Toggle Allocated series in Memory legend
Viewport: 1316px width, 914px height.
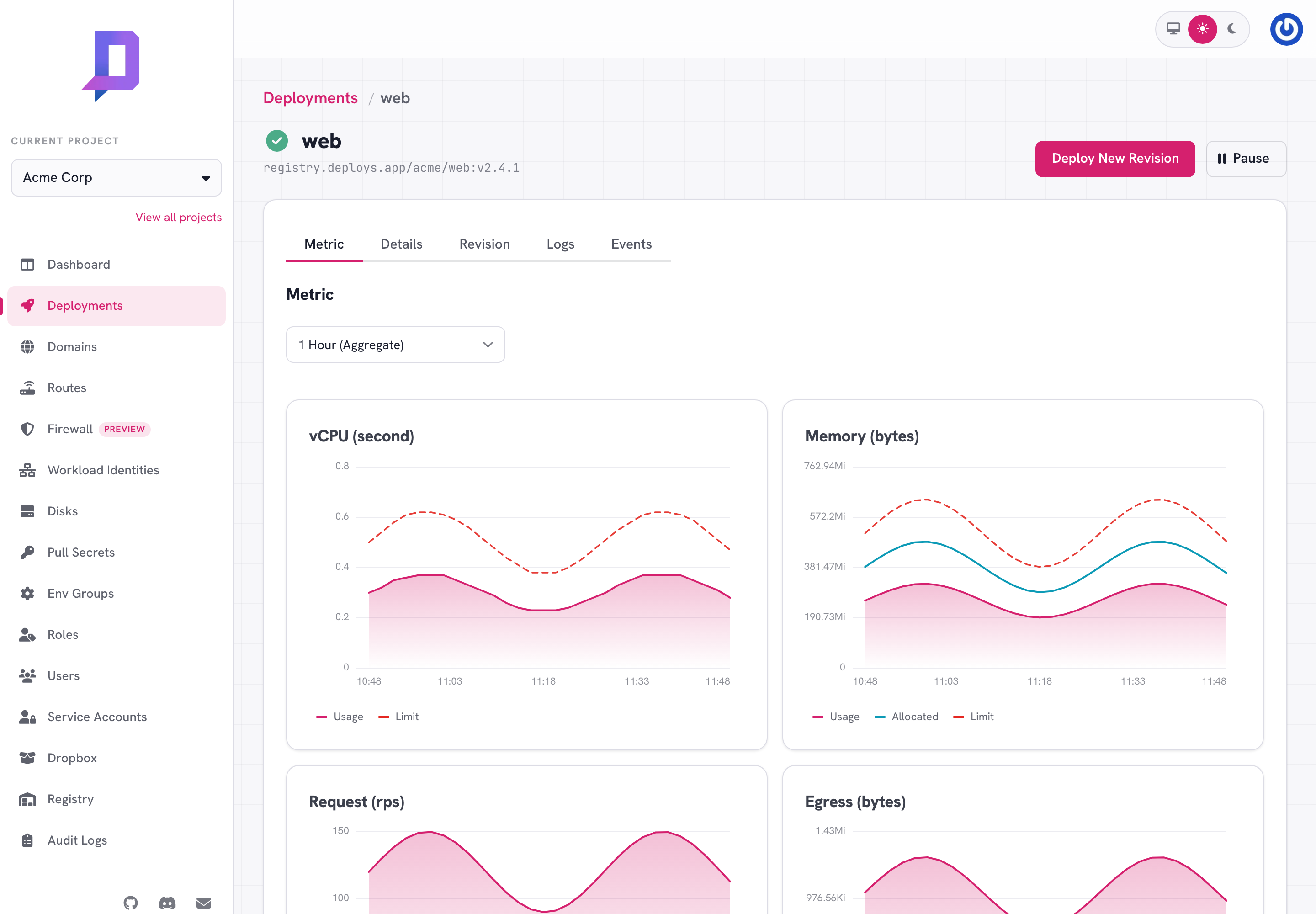[907, 717]
